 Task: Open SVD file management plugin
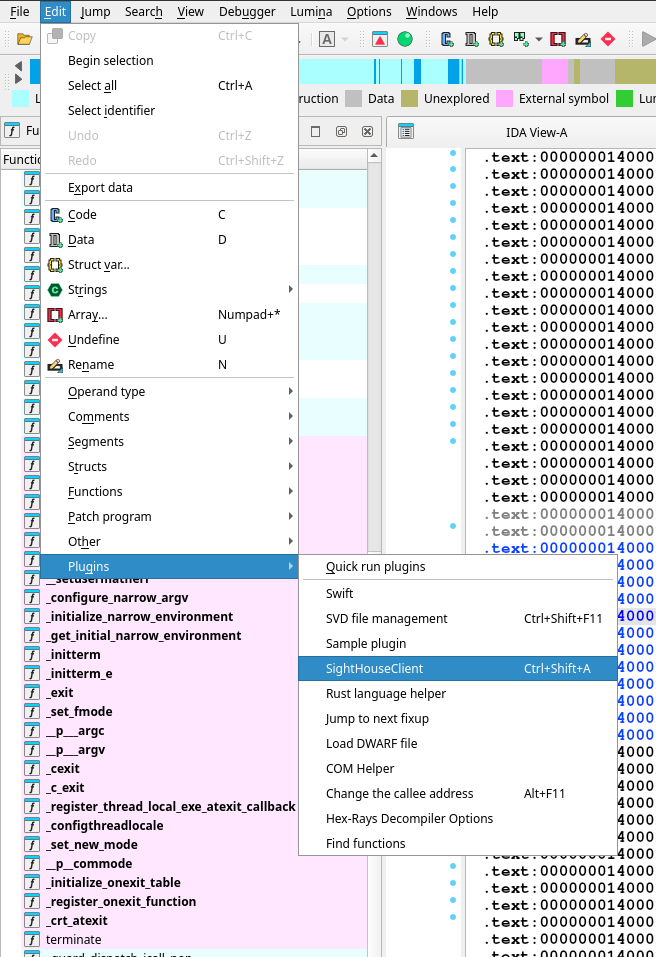pos(458,618)
